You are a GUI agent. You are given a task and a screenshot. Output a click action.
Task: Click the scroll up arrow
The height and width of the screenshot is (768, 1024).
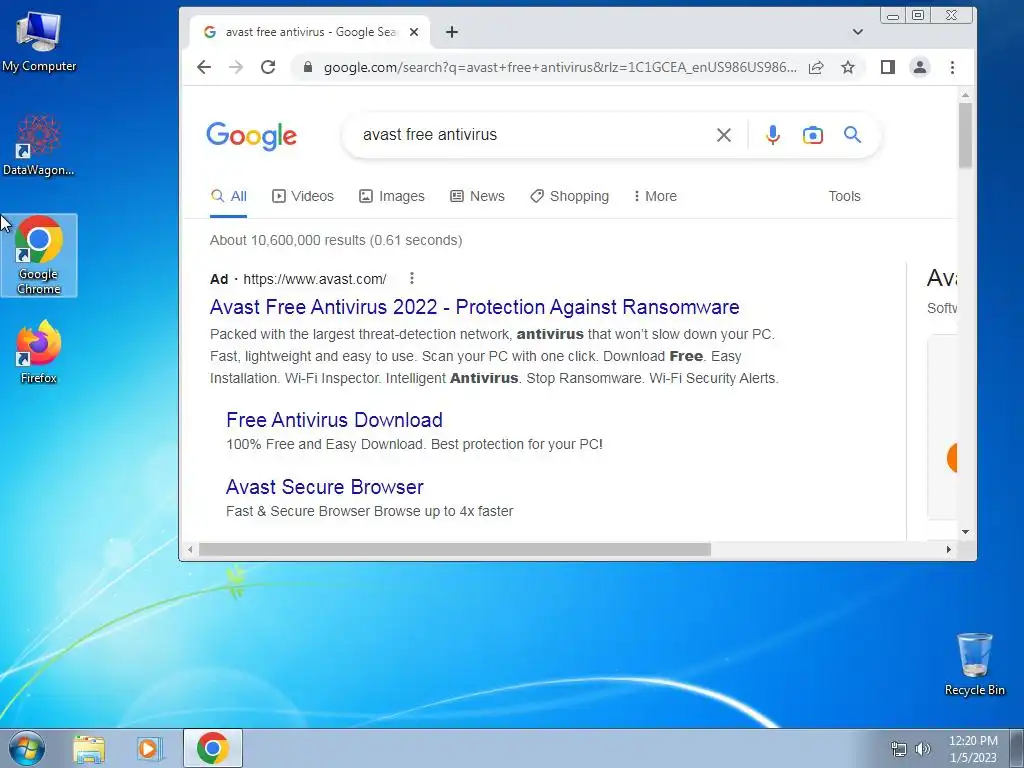[965, 95]
